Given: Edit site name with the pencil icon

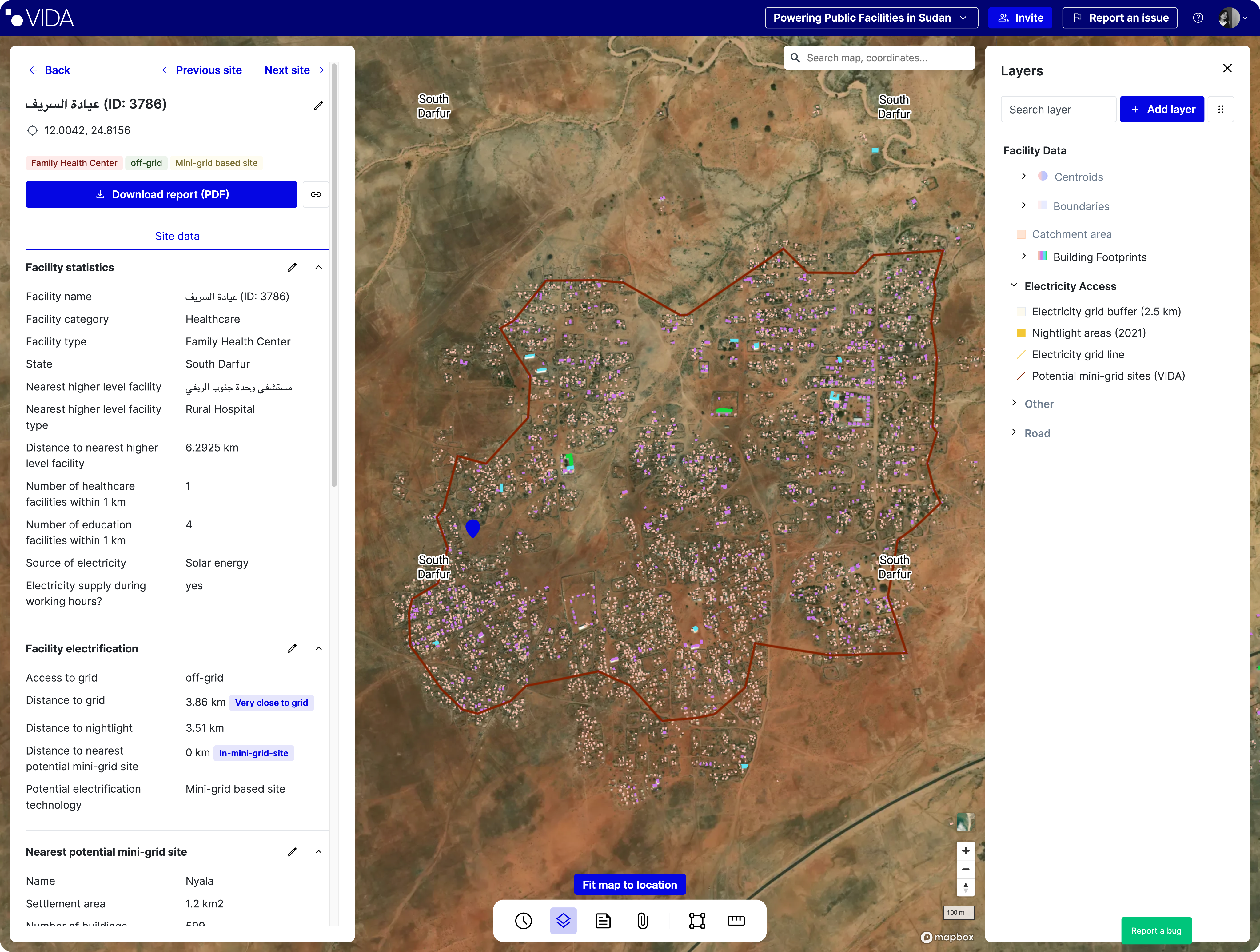Looking at the screenshot, I should click(318, 106).
